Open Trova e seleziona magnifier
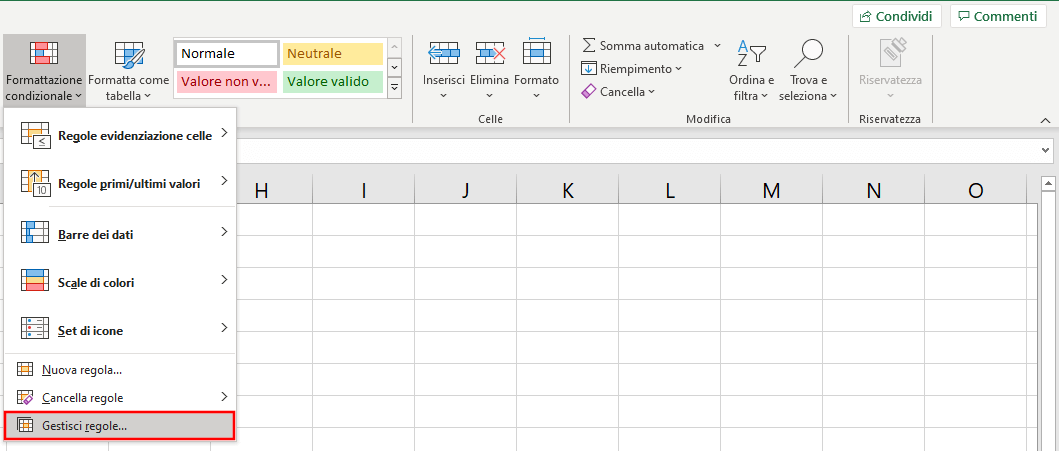The width and height of the screenshot is (1059, 451). (x=808, y=70)
